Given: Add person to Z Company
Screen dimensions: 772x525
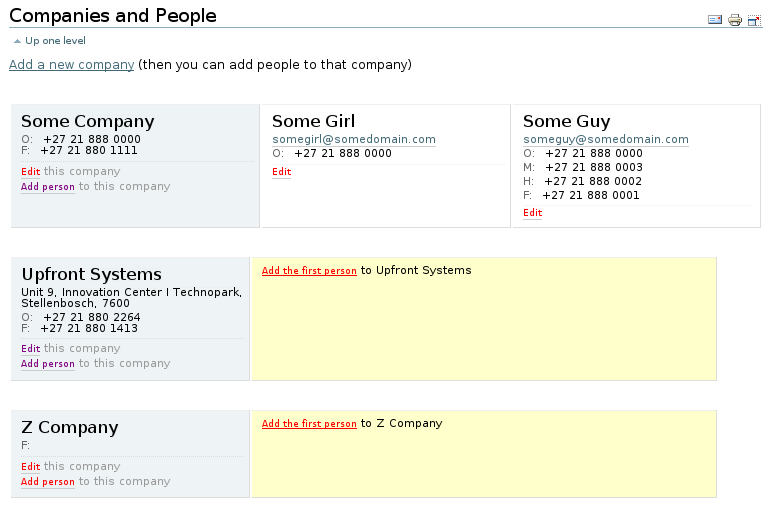Looking at the screenshot, I should click(47, 482).
